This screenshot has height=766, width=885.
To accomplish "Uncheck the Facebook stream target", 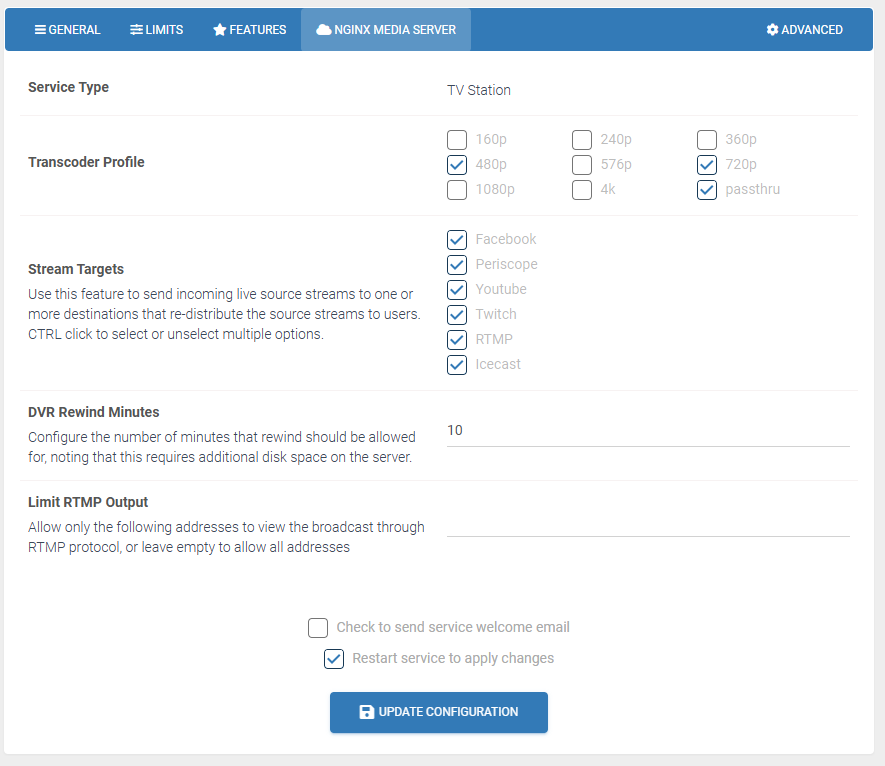I will click(x=457, y=240).
